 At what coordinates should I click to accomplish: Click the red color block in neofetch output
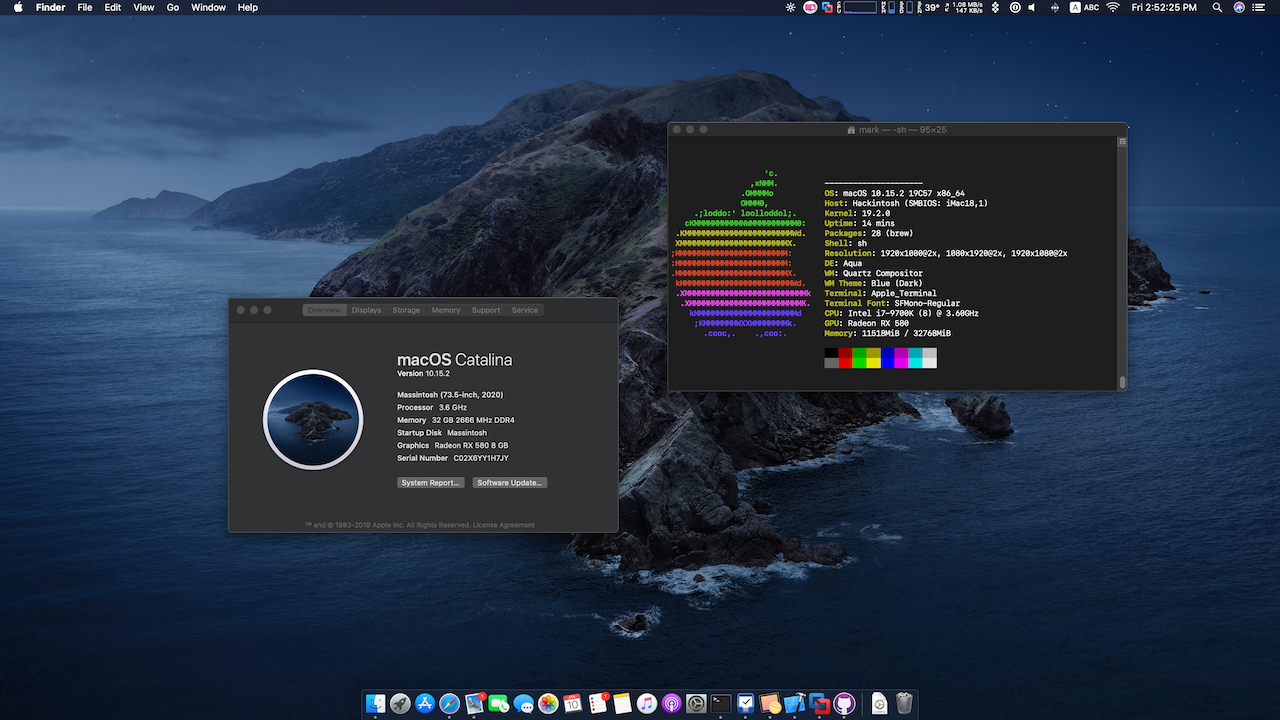(x=845, y=358)
